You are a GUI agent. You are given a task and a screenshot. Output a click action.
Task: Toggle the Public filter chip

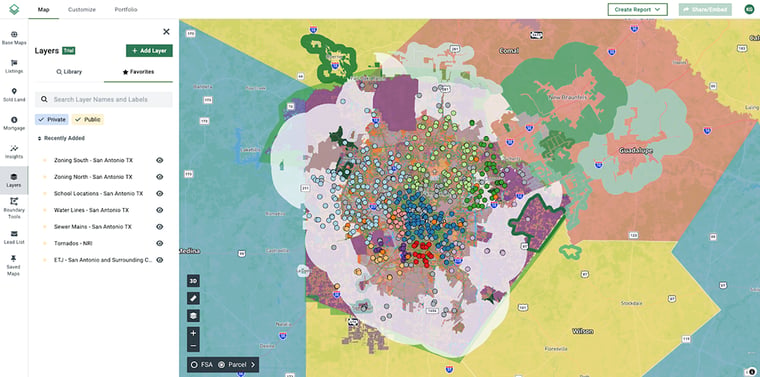[x=88, y=119]
